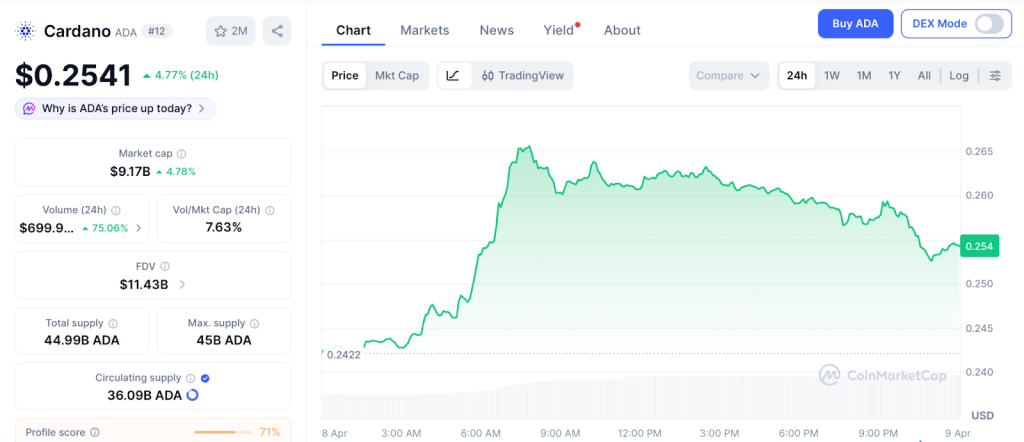
Task: Click the share icon next to watchlist star
Action: pyautogui.click(x=277, y=31)
